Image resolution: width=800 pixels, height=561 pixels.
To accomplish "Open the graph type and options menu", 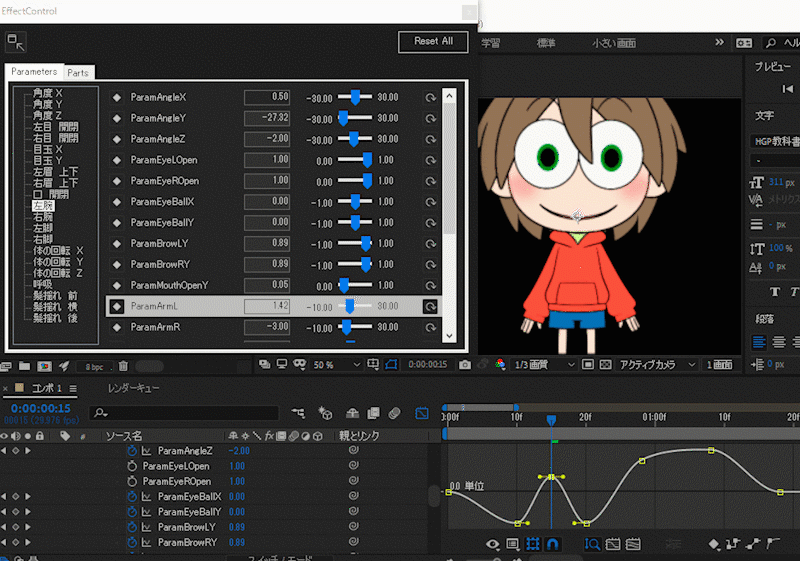I will click(x=513, y=544).
